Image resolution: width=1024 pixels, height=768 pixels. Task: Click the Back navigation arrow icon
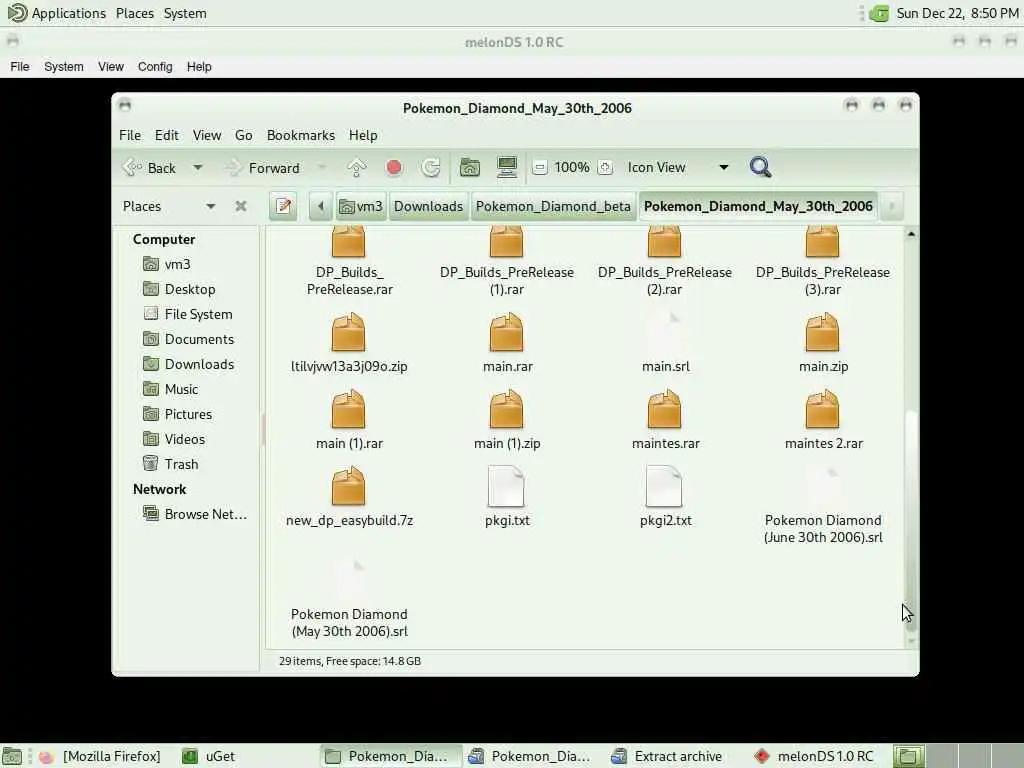(x=132, y=168)
